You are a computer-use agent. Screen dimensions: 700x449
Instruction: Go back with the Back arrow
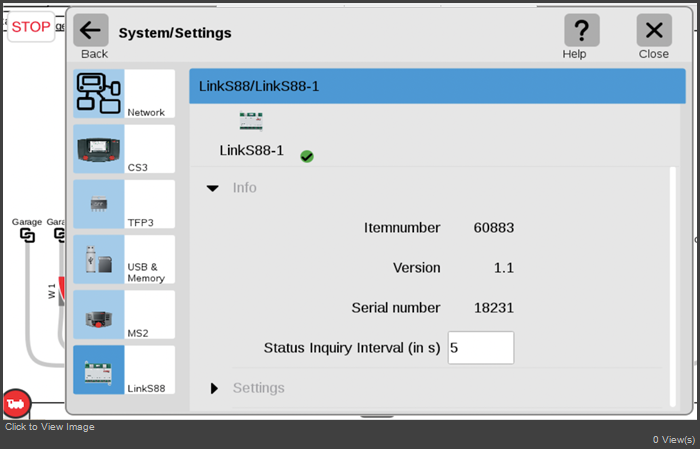point(91,30)
